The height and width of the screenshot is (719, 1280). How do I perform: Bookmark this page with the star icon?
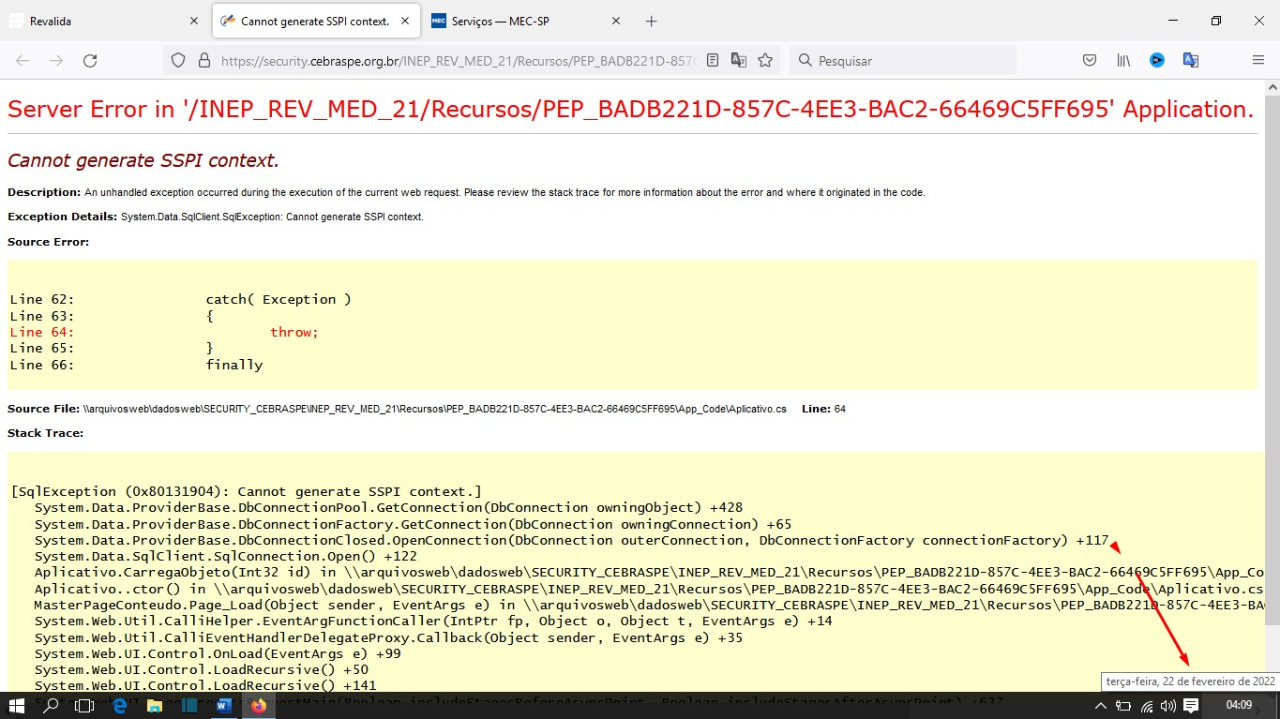(x=765, y=61)
